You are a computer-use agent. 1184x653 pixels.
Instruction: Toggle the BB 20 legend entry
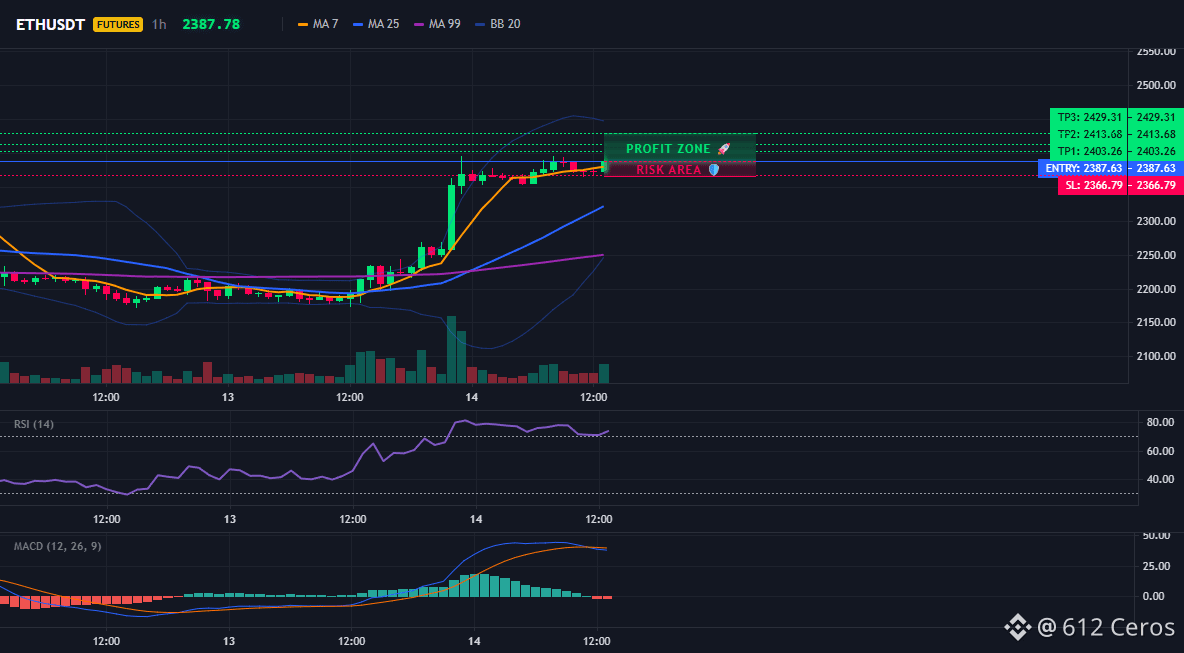coord(498,24)
